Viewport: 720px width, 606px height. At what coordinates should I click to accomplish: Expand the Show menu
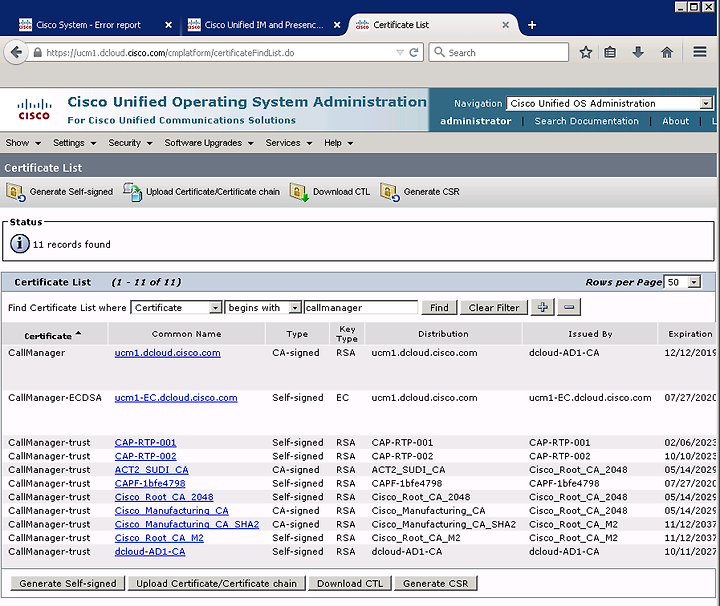[x=23, y=143]
